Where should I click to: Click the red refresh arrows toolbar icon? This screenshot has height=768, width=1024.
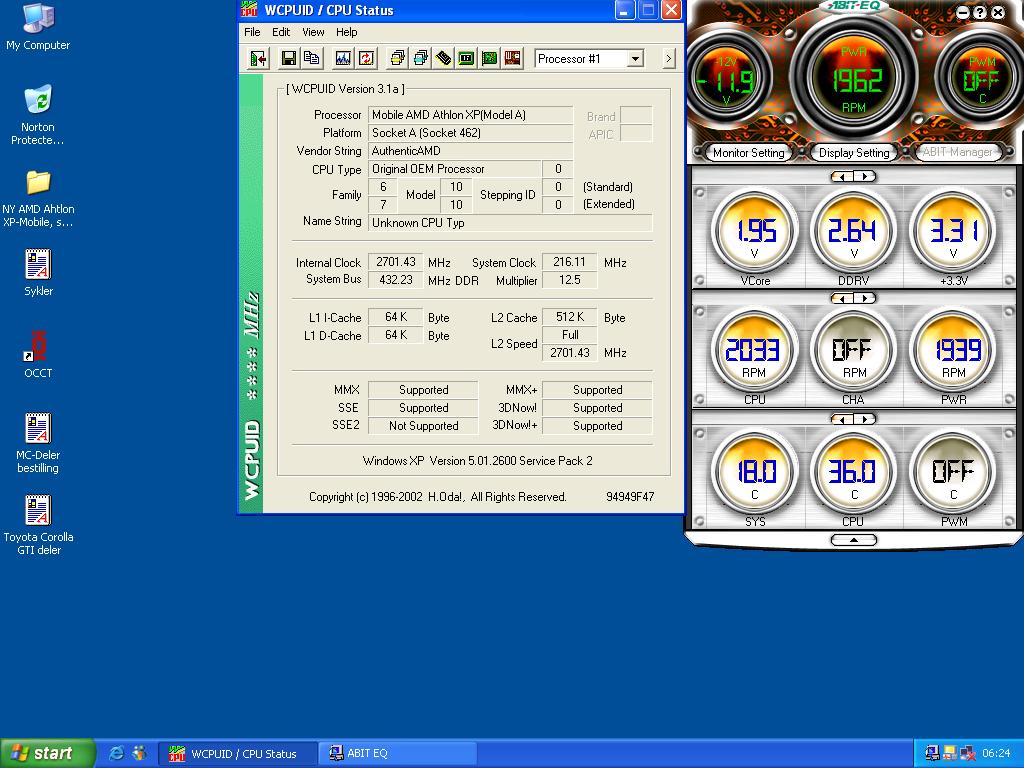366,59
